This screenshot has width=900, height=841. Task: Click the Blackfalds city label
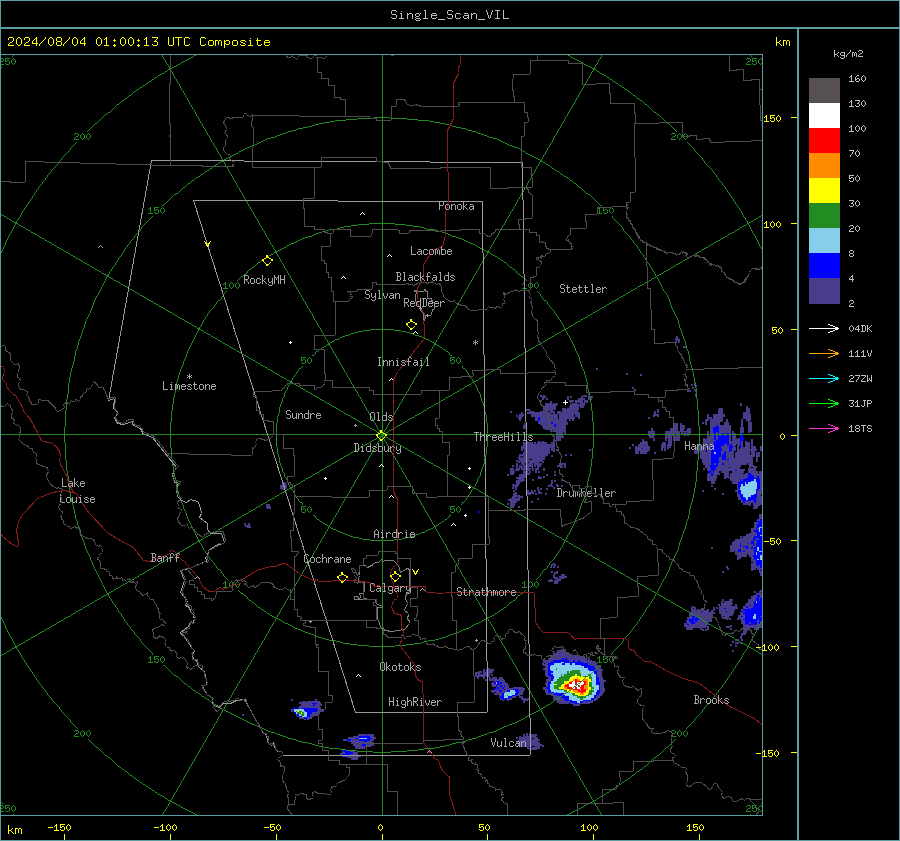coord(425,277)
